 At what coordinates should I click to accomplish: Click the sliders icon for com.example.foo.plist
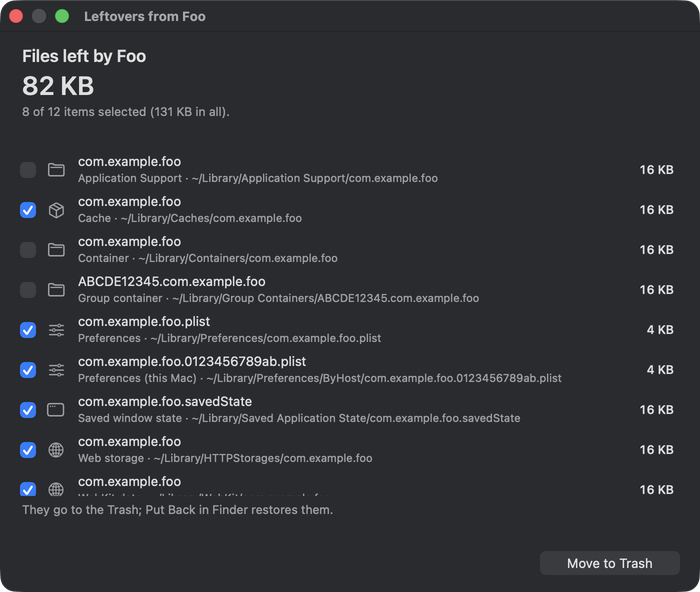[x=56, y=330]
